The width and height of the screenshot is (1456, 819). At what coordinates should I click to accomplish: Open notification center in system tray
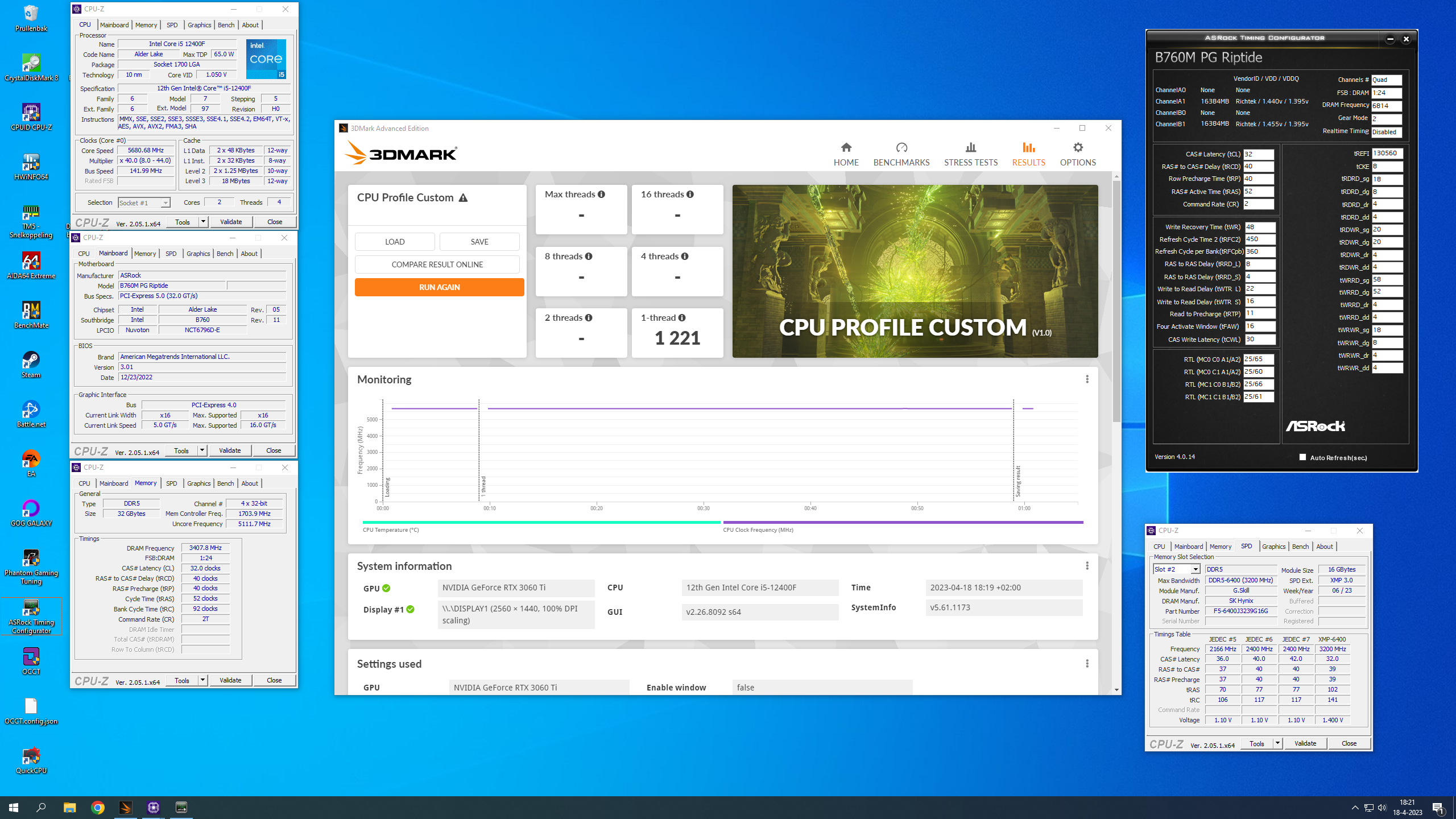click(x=1438, y=807)
